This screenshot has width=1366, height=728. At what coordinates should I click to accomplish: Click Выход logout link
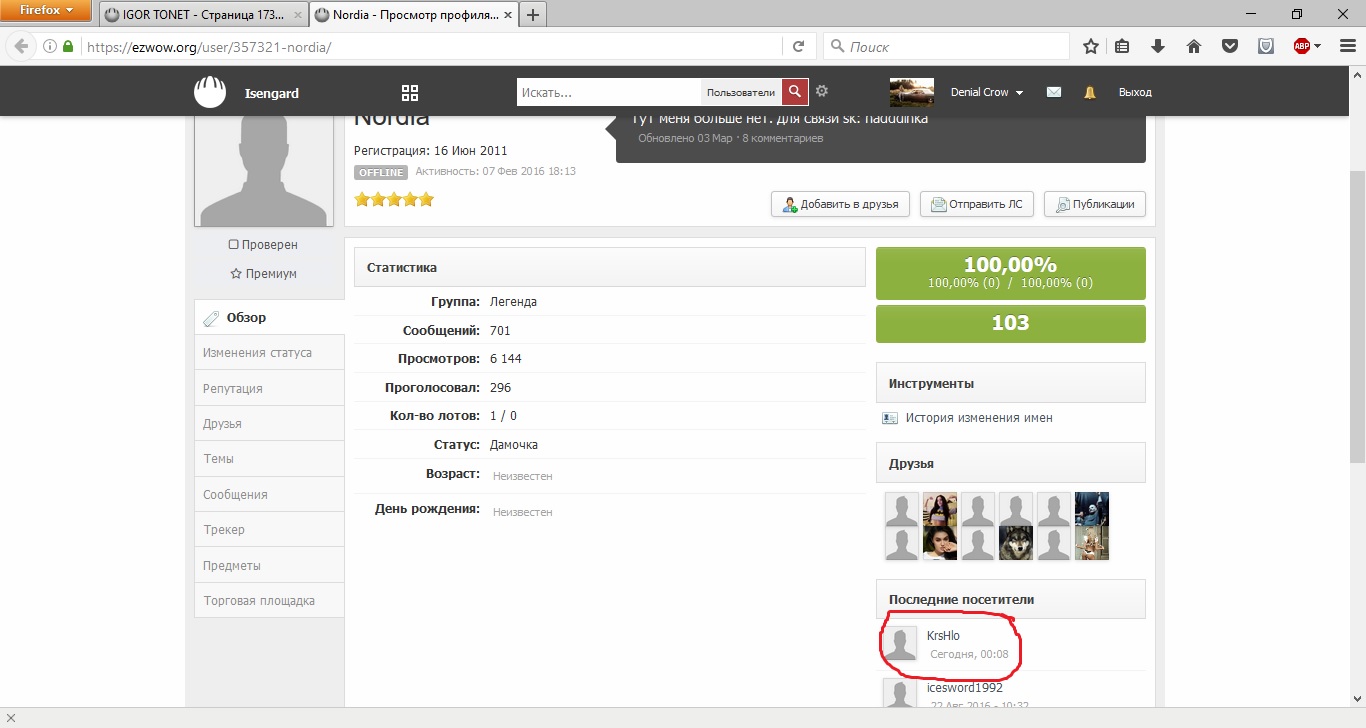click(x=1135, y=92)
